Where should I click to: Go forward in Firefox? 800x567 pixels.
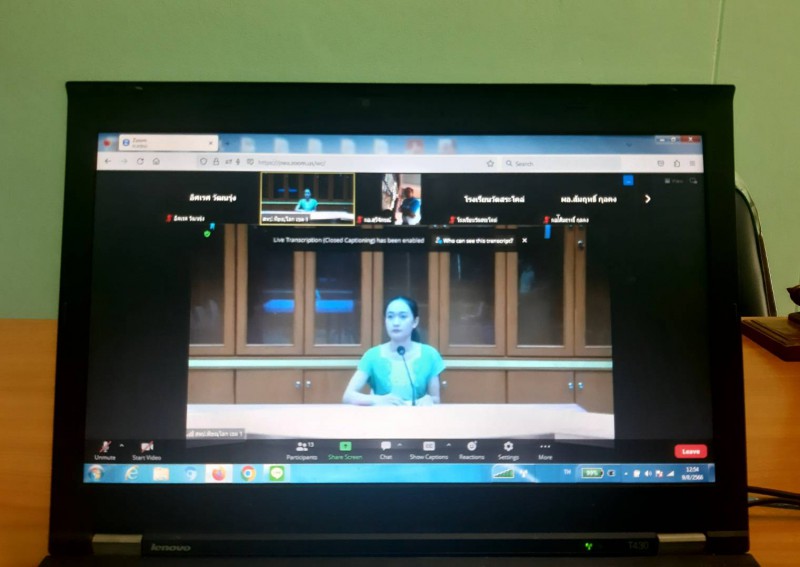[124, 162]
